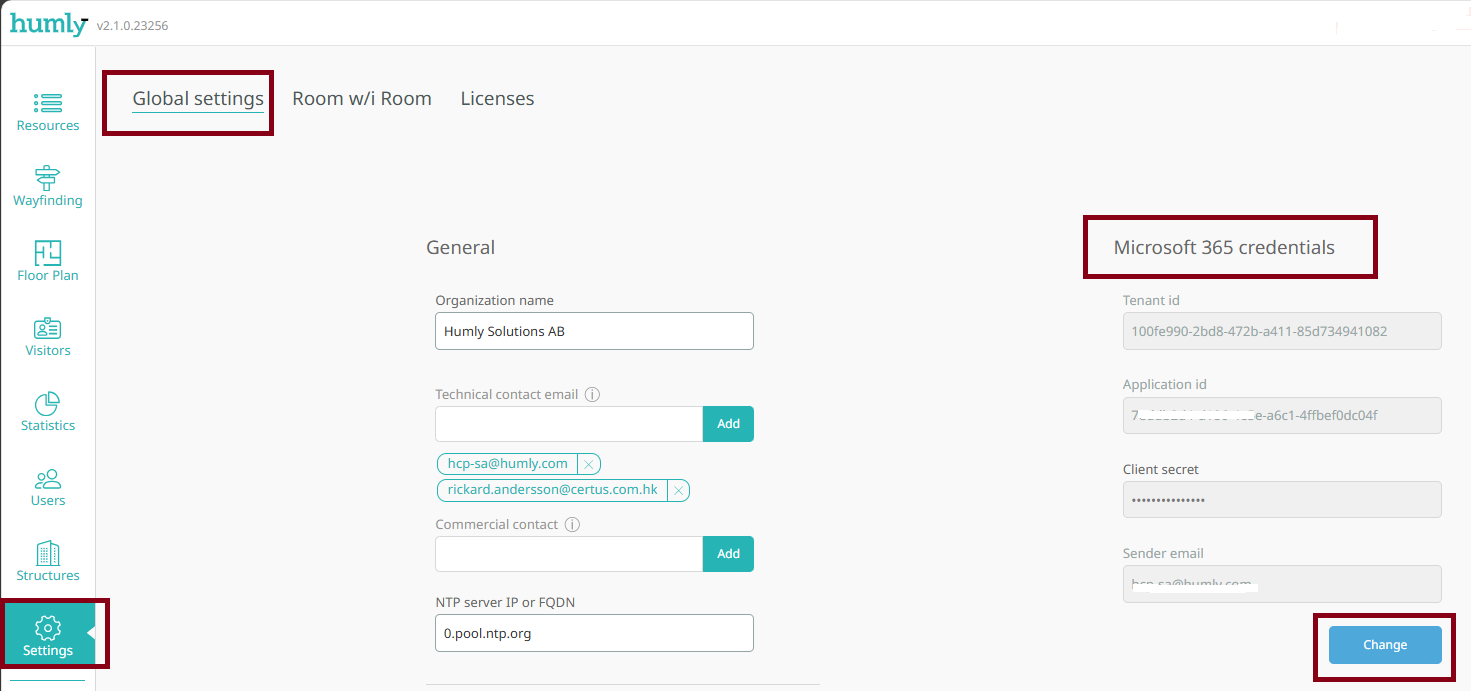Screen dimensions: 1471x691
Task: Switch to the Global settings tab
Action: click(x=198, y=99)
